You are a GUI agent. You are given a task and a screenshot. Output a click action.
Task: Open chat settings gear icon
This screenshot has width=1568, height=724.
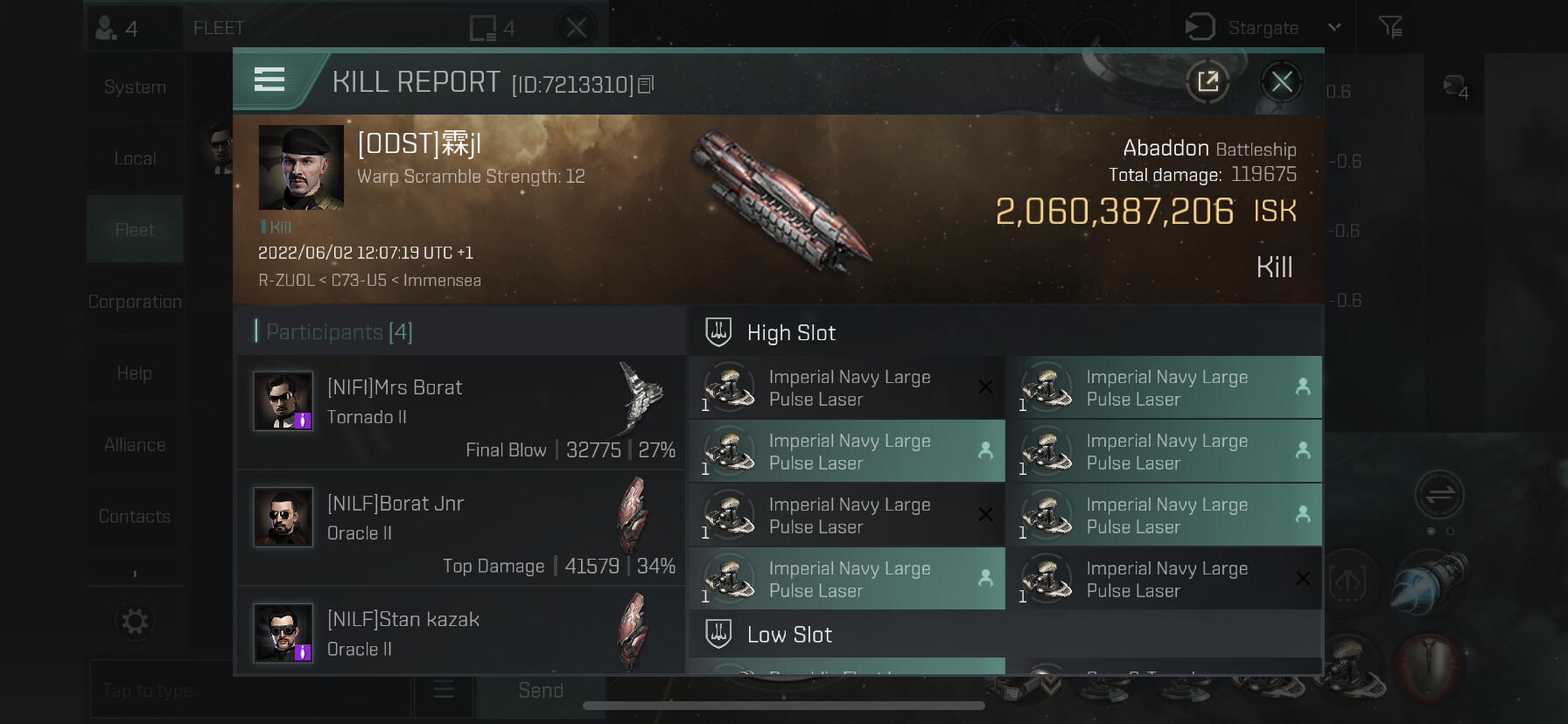135,622
